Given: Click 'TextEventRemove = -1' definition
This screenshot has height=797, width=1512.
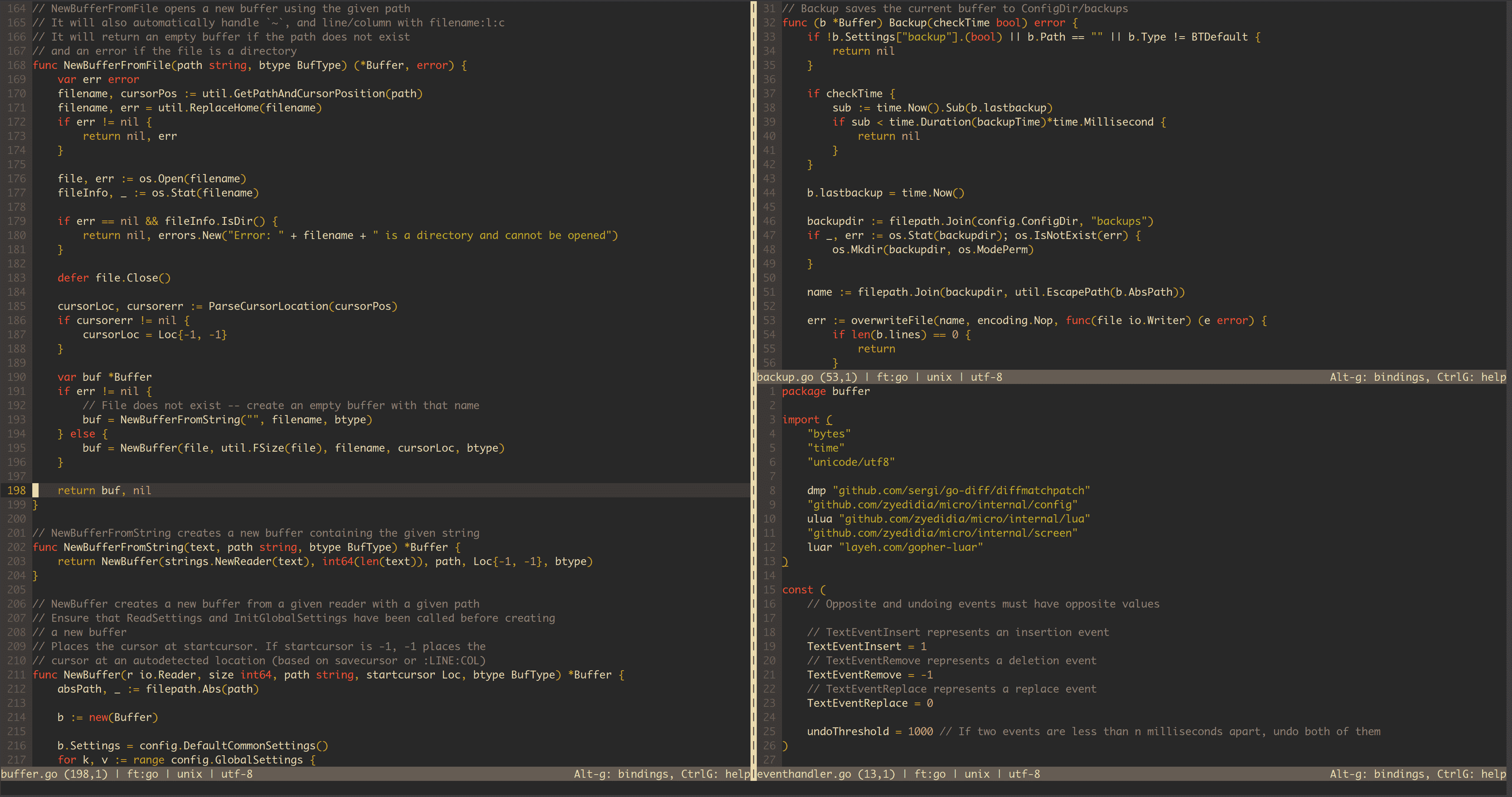Looking at the screenshot, I should [870, 675].
